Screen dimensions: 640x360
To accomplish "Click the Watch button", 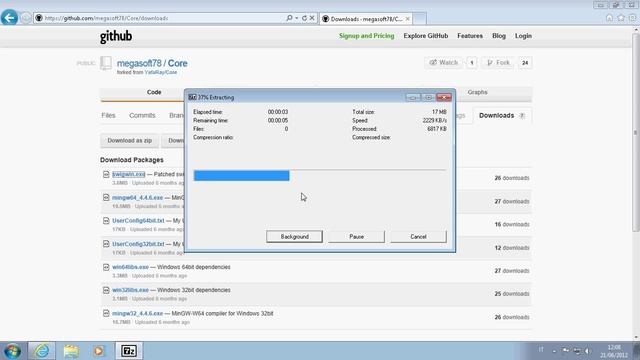I will coord(444,62).
